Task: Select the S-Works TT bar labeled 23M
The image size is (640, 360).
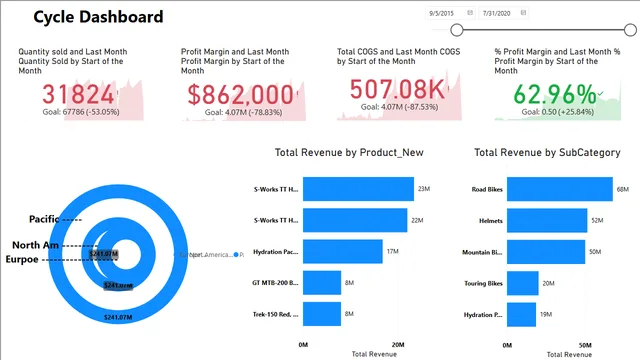Action: tap(358, 189)
